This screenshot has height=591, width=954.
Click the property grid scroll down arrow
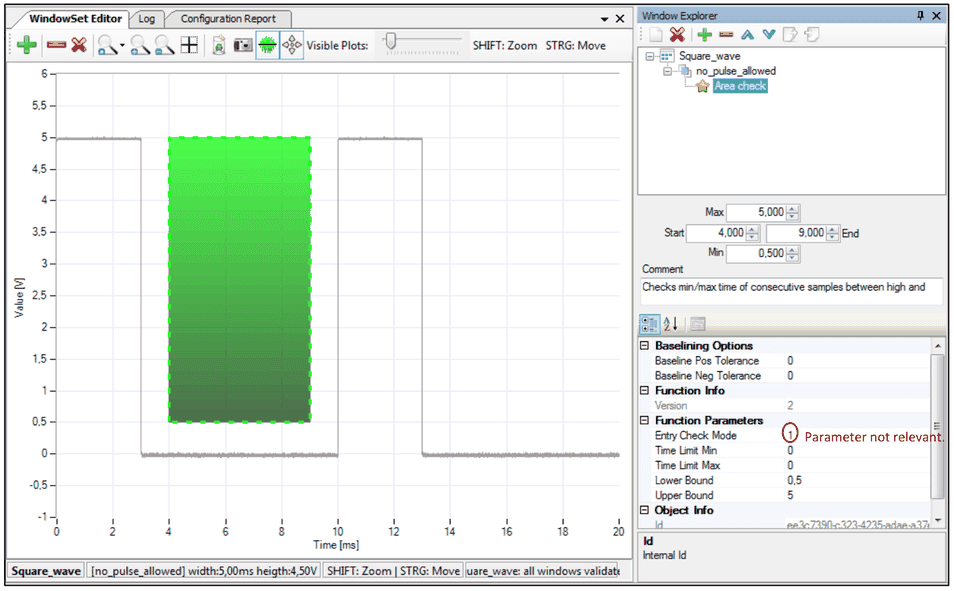938,520
